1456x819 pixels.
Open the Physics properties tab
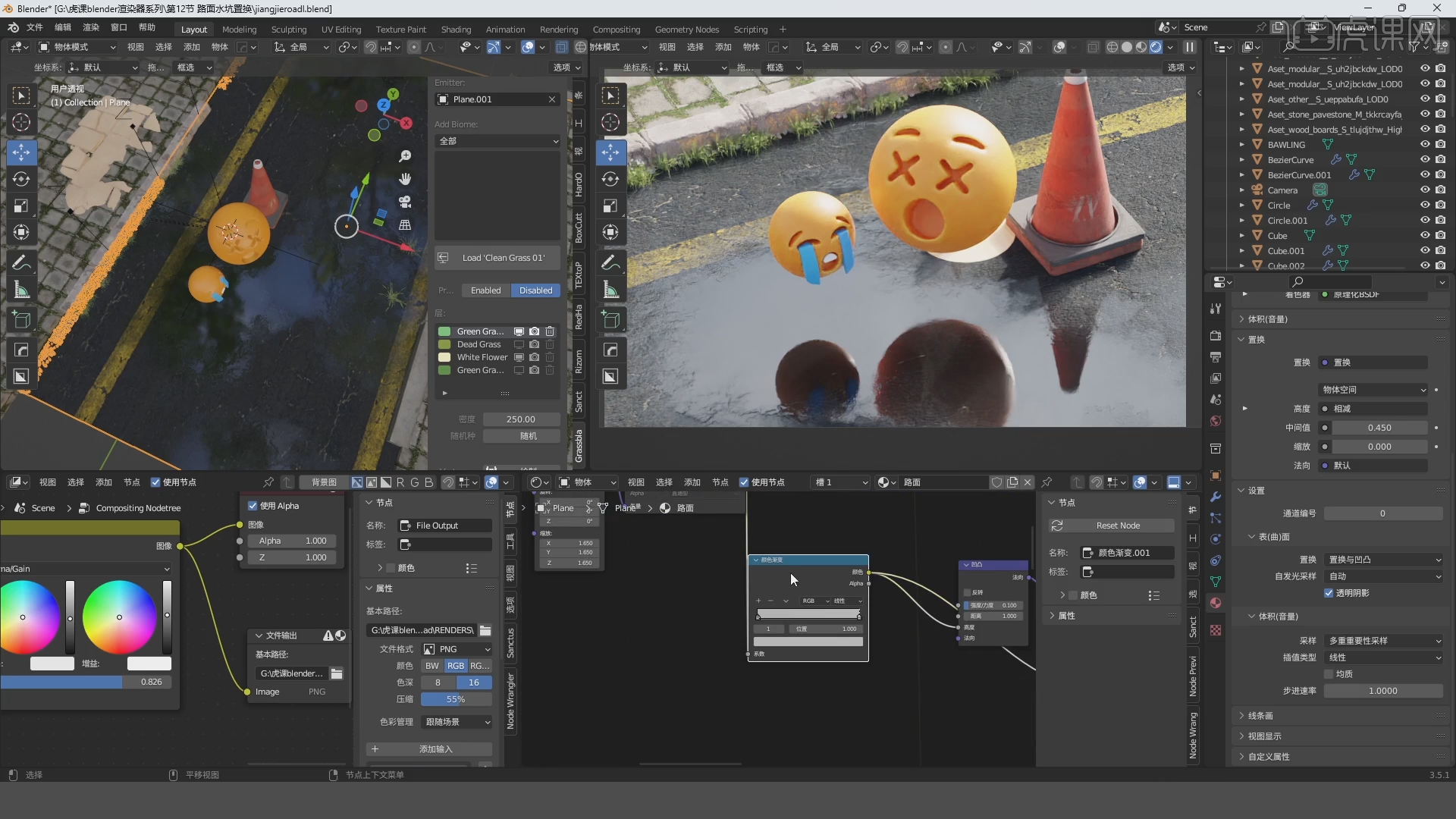point(1216,538)
